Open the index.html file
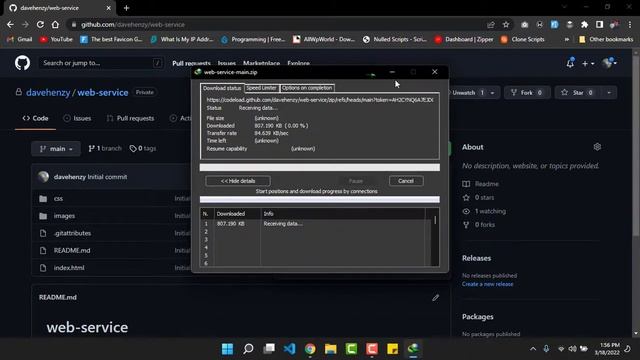Screen dimensions: 640x360 pyautogui.click(x=69, y=268)
